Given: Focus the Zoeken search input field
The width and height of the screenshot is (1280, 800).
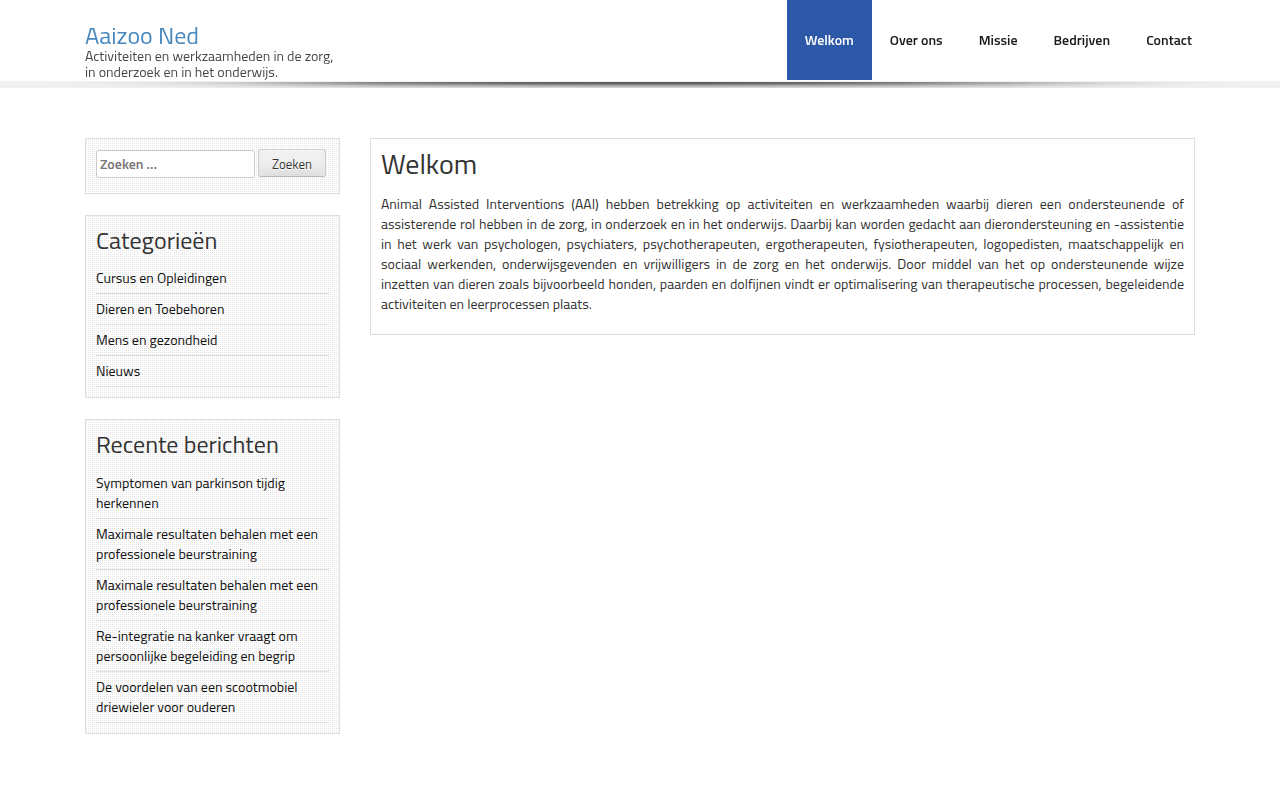Looking at the screenshot, I should pos(175,164).
